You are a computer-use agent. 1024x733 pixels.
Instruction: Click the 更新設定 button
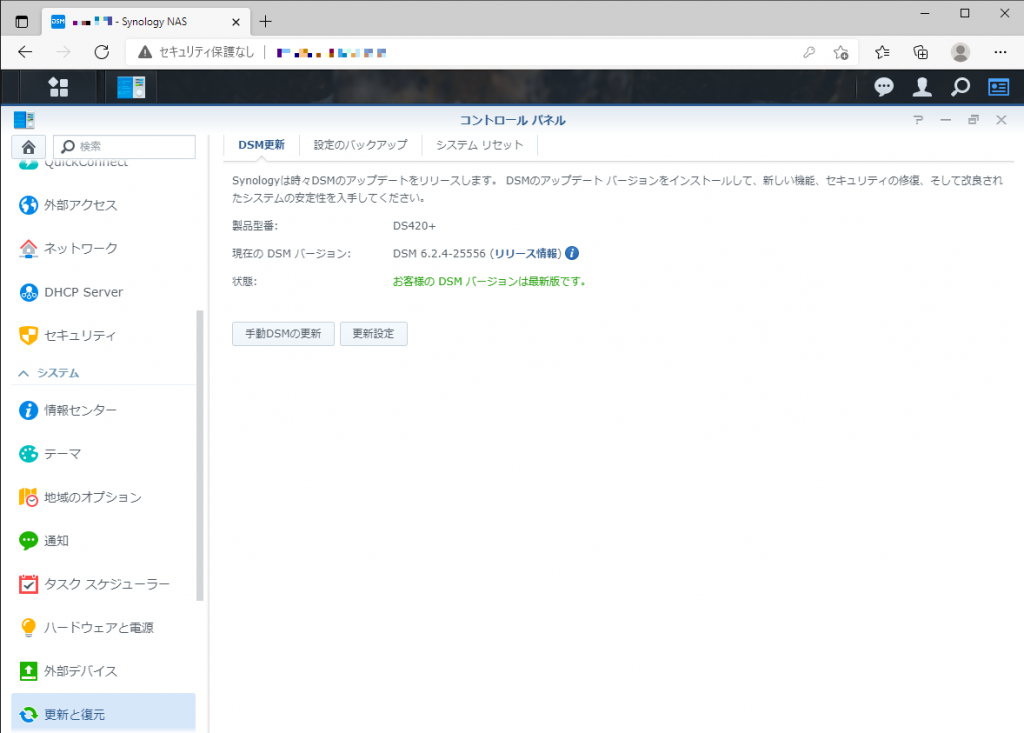(374, 334)
